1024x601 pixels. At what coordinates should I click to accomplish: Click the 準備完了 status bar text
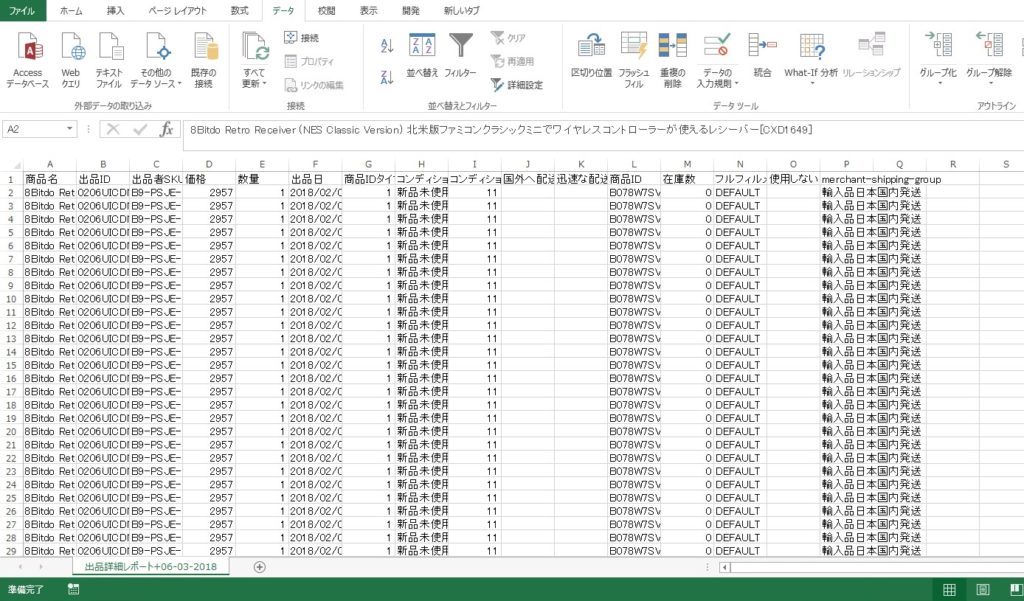(26, 589)
